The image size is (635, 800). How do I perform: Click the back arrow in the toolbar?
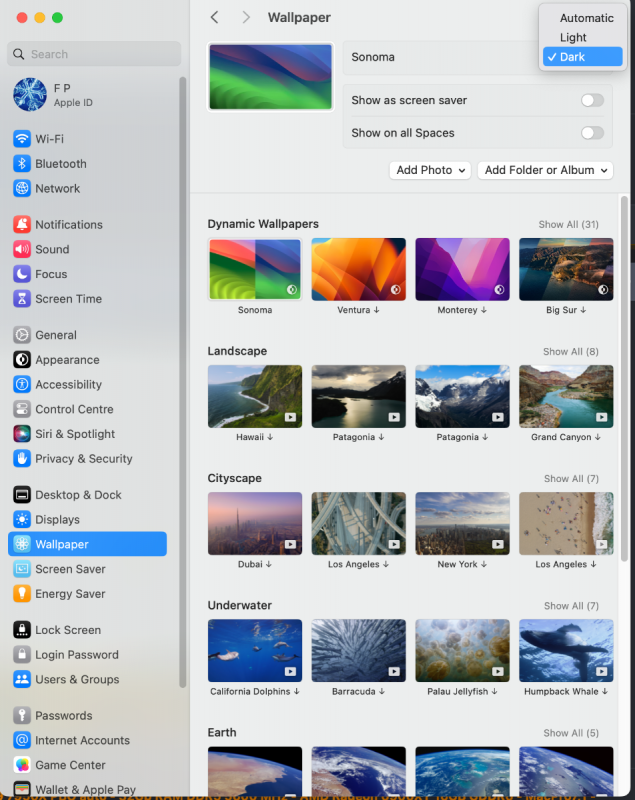pyautogui.click(x=215, y=18)
